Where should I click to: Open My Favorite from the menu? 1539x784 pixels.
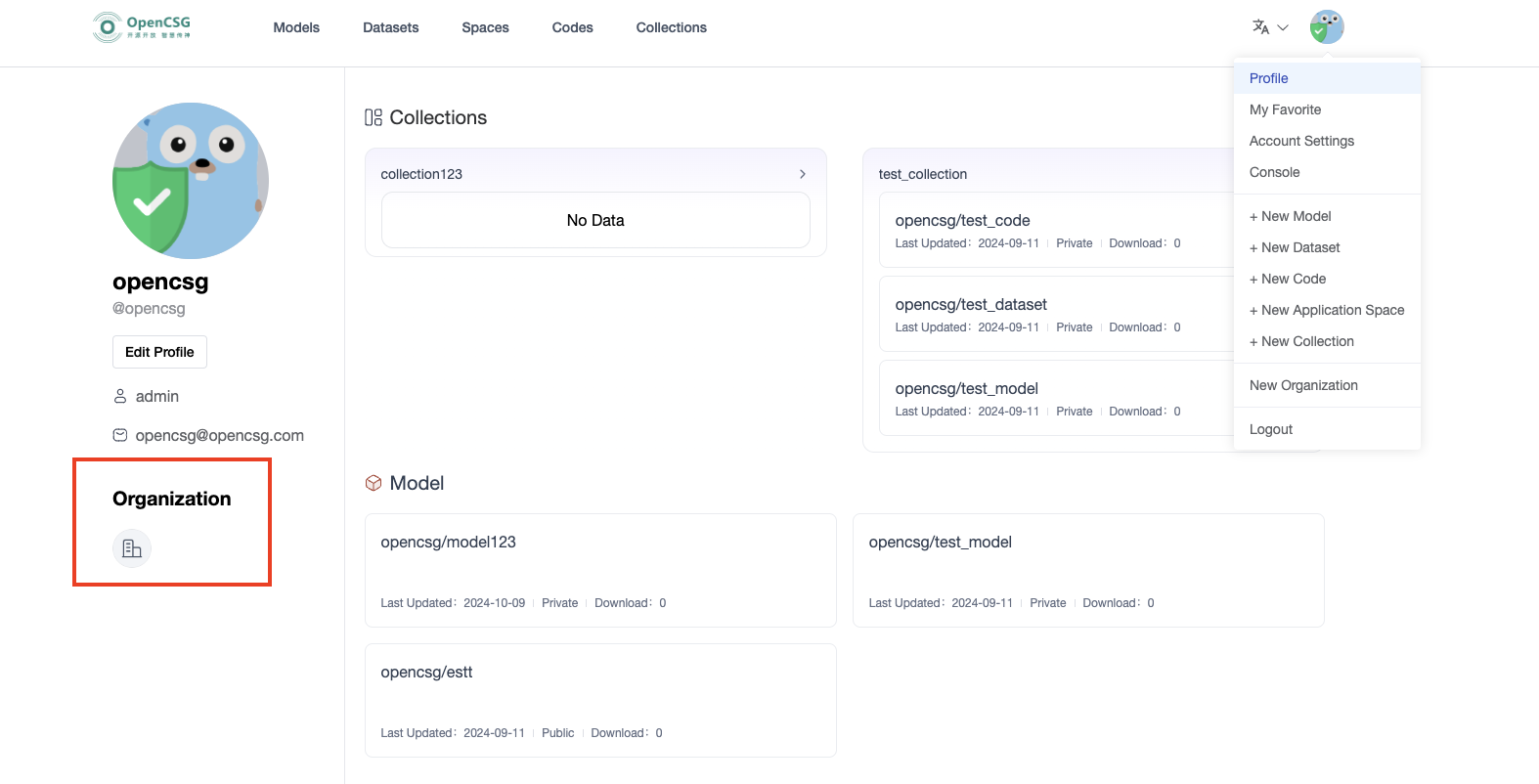1285,109
